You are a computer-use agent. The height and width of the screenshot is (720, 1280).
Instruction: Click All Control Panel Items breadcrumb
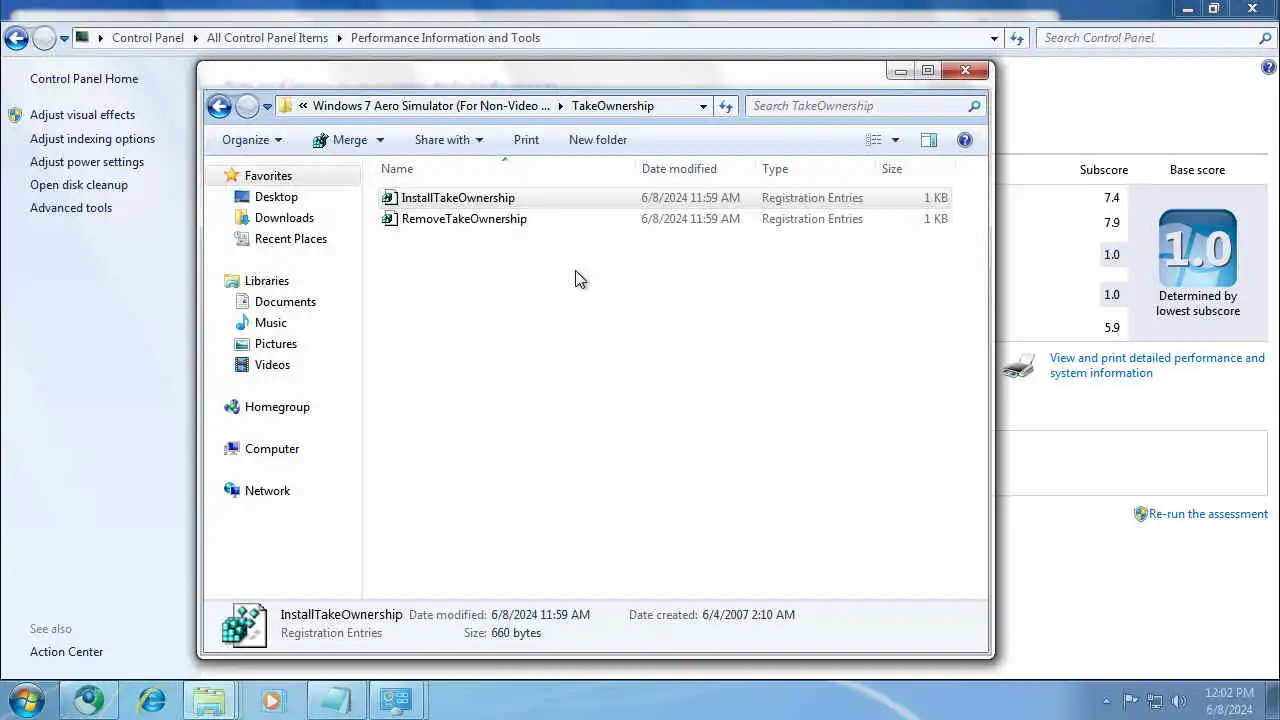(267, 38)
